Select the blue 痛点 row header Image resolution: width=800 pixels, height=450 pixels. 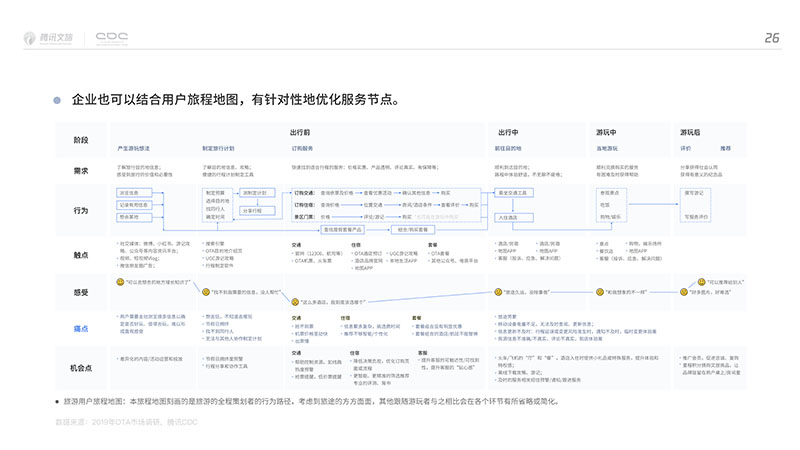coord(81,329)
